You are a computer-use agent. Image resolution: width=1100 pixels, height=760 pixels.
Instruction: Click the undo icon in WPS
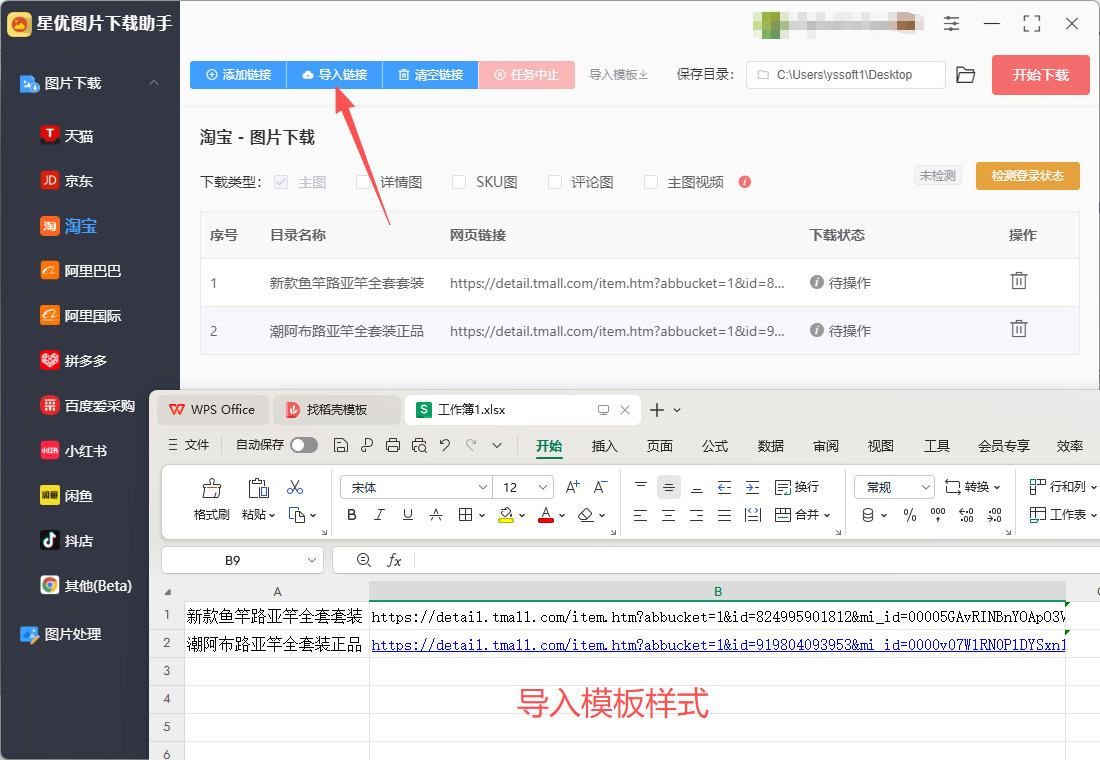pyautogui.click(x=445, y=445)
